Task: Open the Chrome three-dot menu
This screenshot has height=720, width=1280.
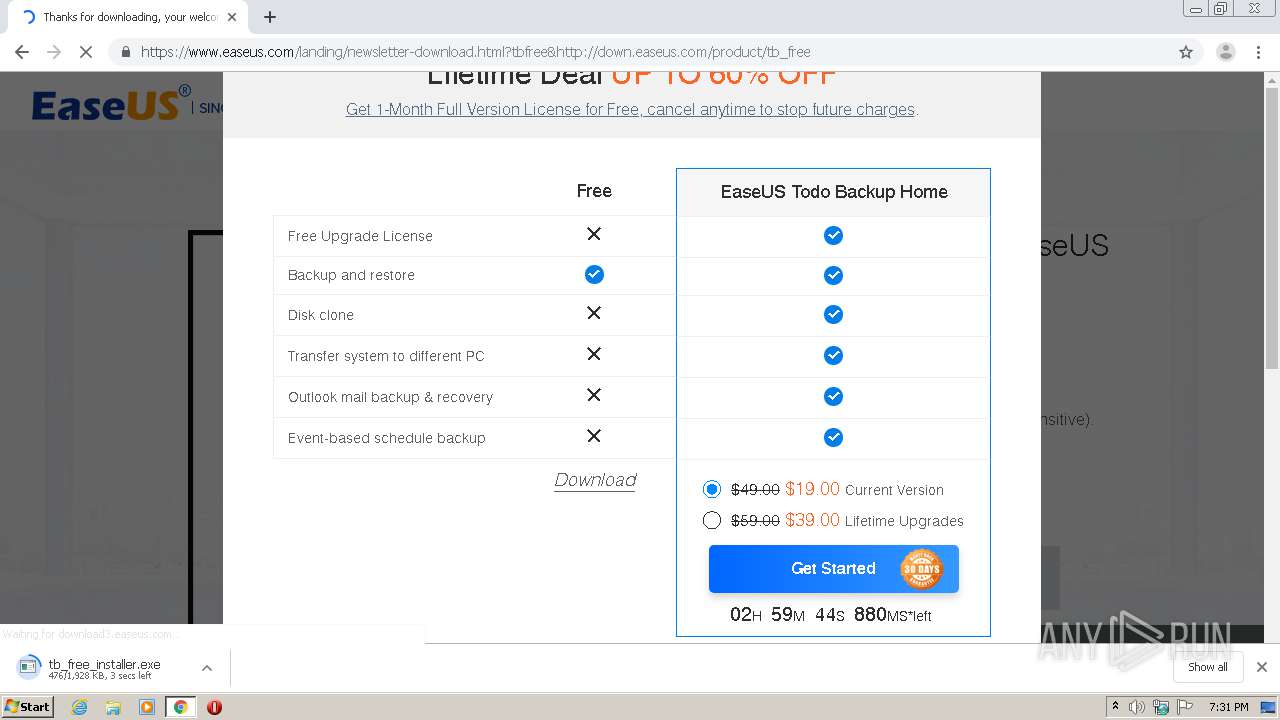Action: tap(1258, 52)
